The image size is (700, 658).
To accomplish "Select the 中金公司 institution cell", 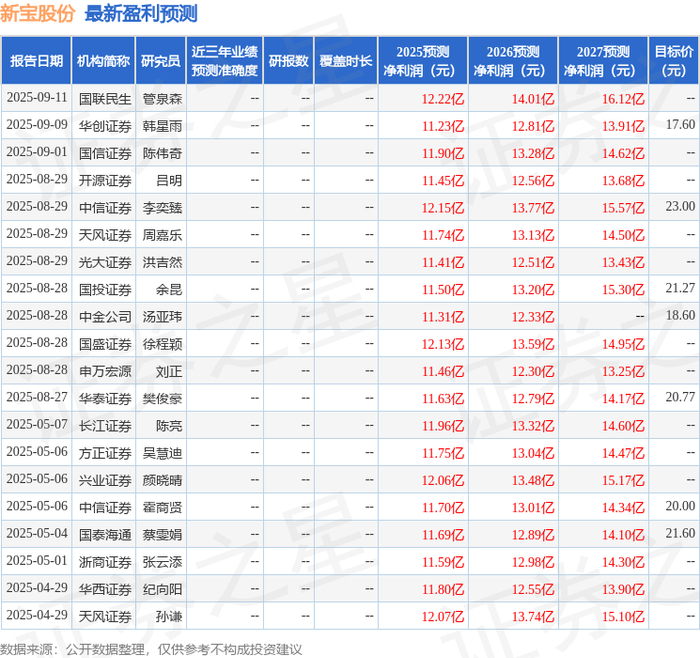I will 105,317.
